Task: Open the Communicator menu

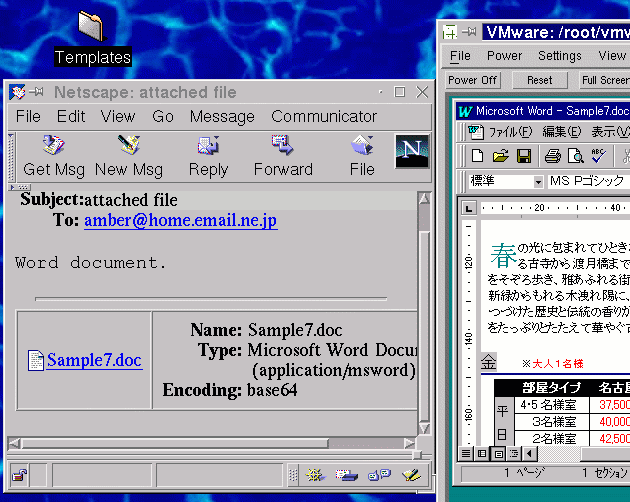Action: [324, 116]
